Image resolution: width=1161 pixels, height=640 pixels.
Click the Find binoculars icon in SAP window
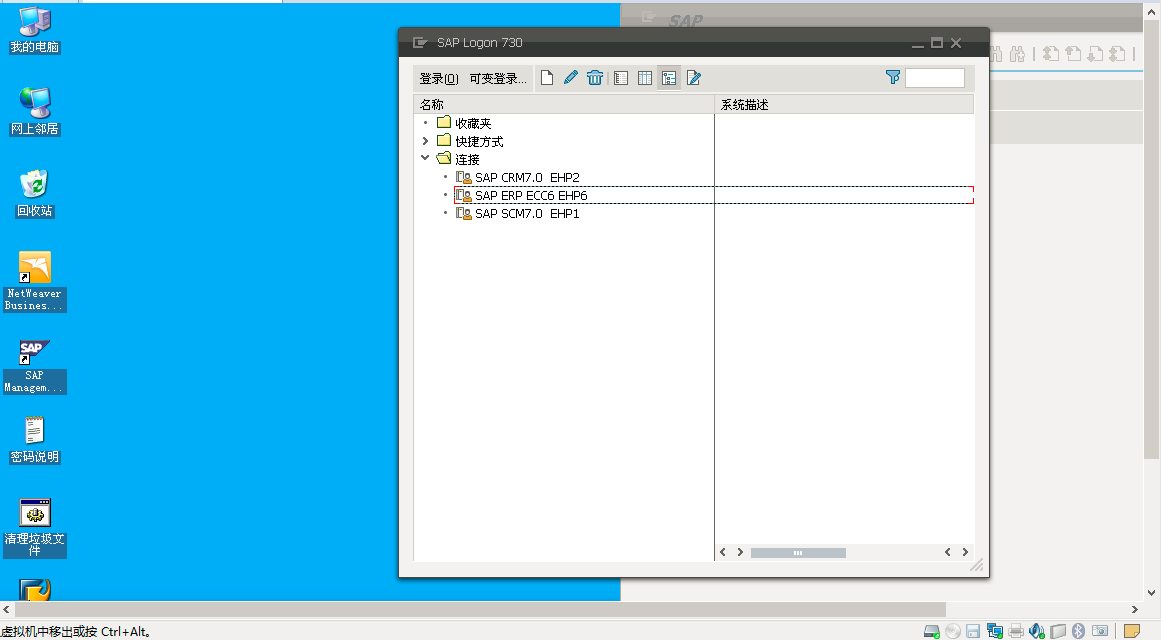pos(996,54)
